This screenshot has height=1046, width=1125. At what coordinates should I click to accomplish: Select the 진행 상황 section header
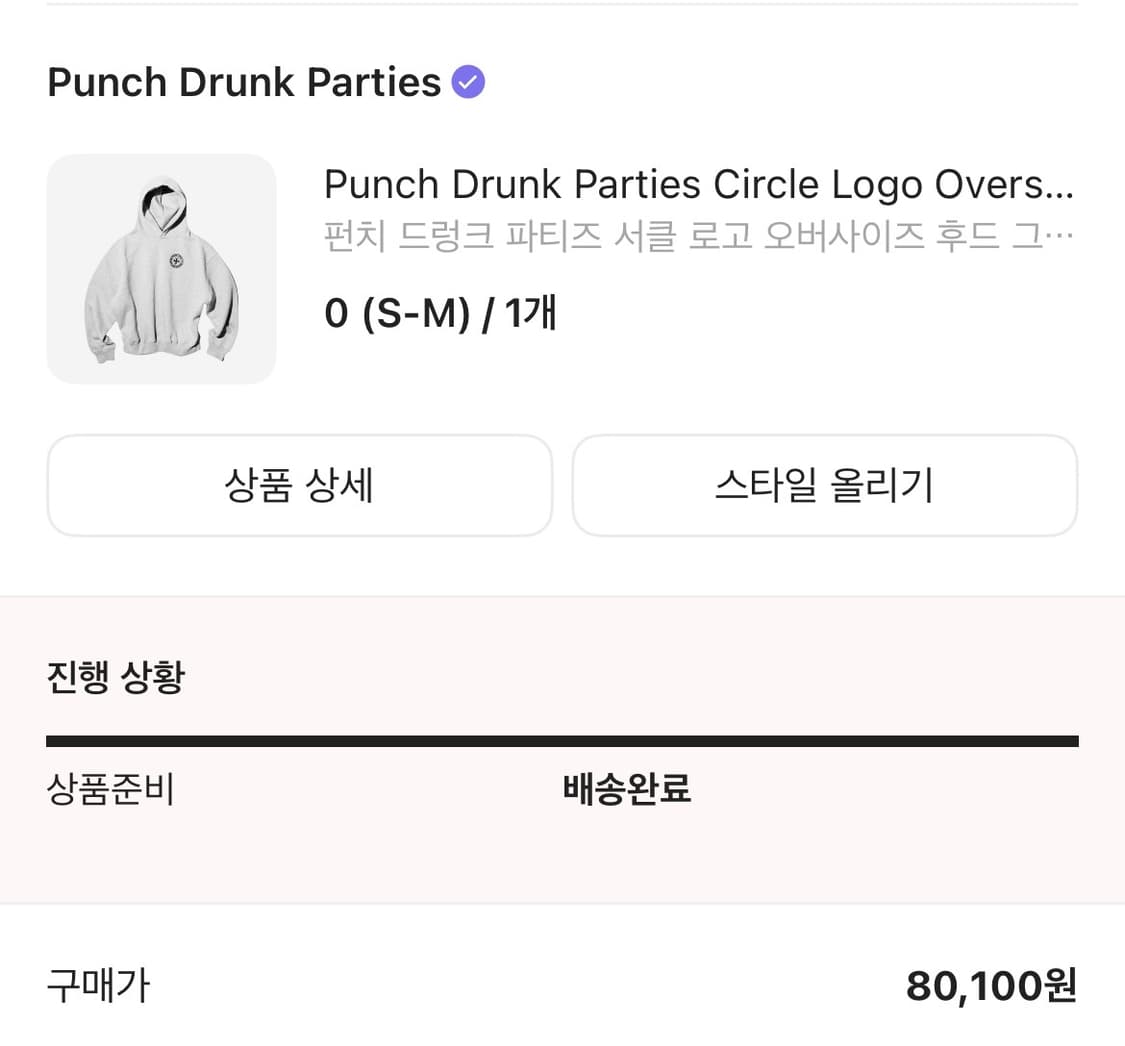[115, 676]
